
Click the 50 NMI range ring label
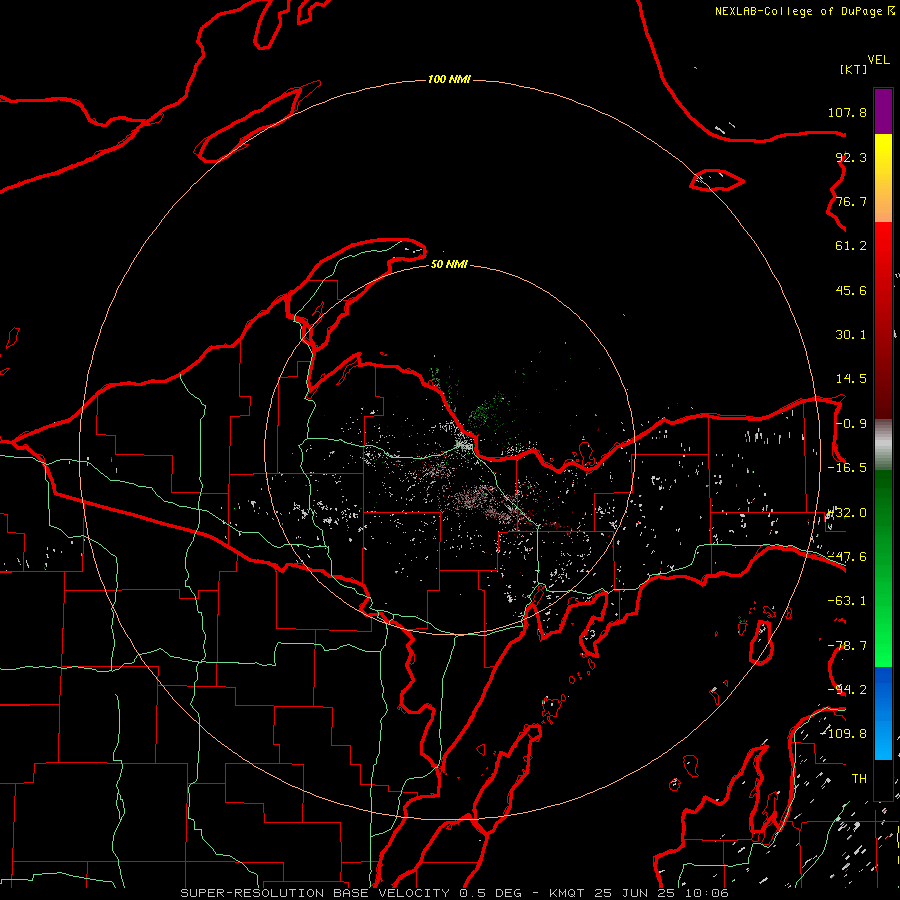pyautogui.click(x=449, y=264)
